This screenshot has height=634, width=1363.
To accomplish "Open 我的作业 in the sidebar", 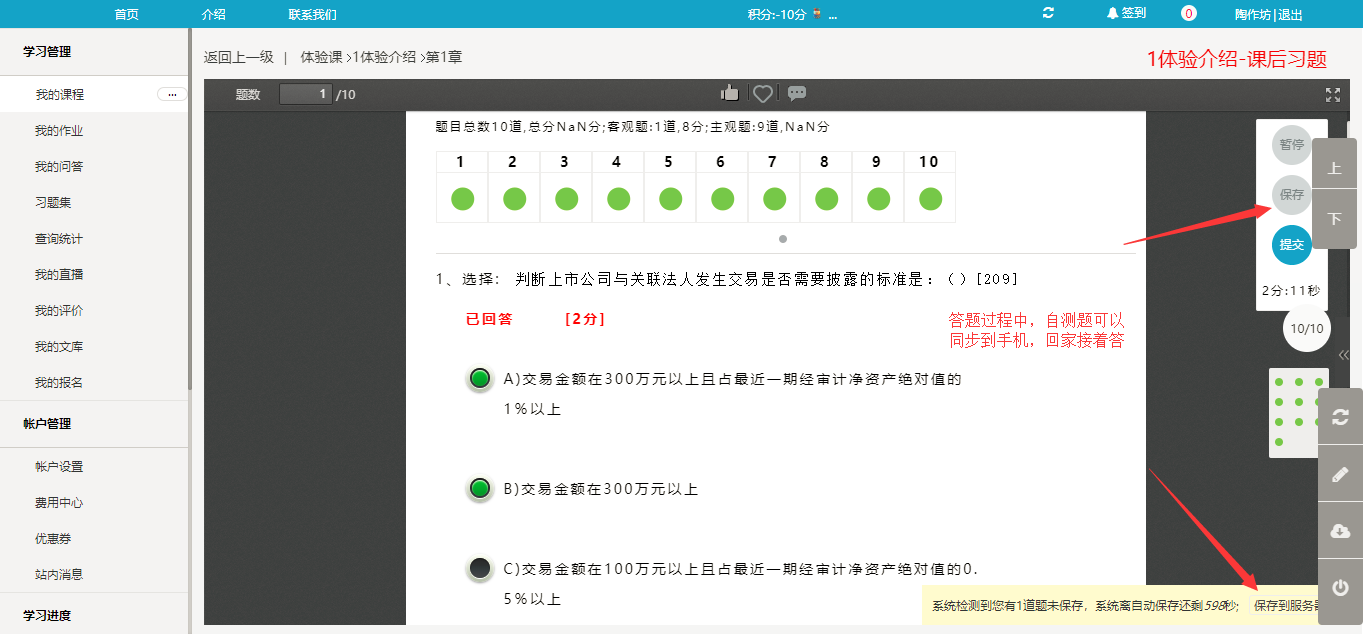I will pyautogui.click(x=59, y=131).
